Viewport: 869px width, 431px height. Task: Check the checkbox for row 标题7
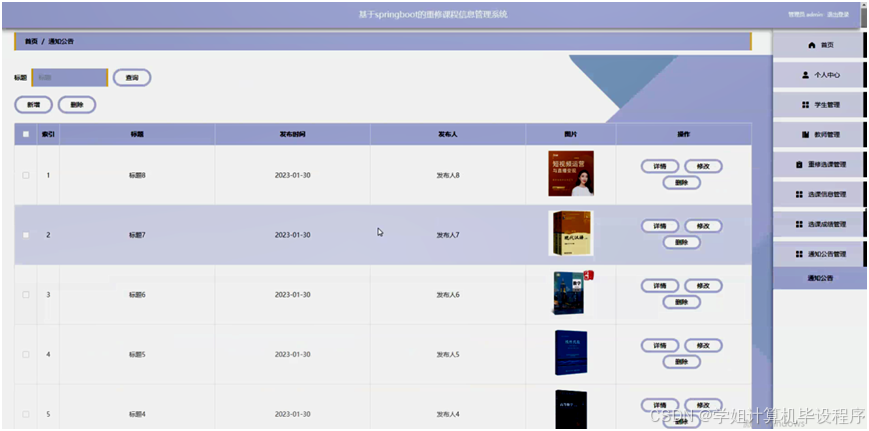(x=25, y=235)
